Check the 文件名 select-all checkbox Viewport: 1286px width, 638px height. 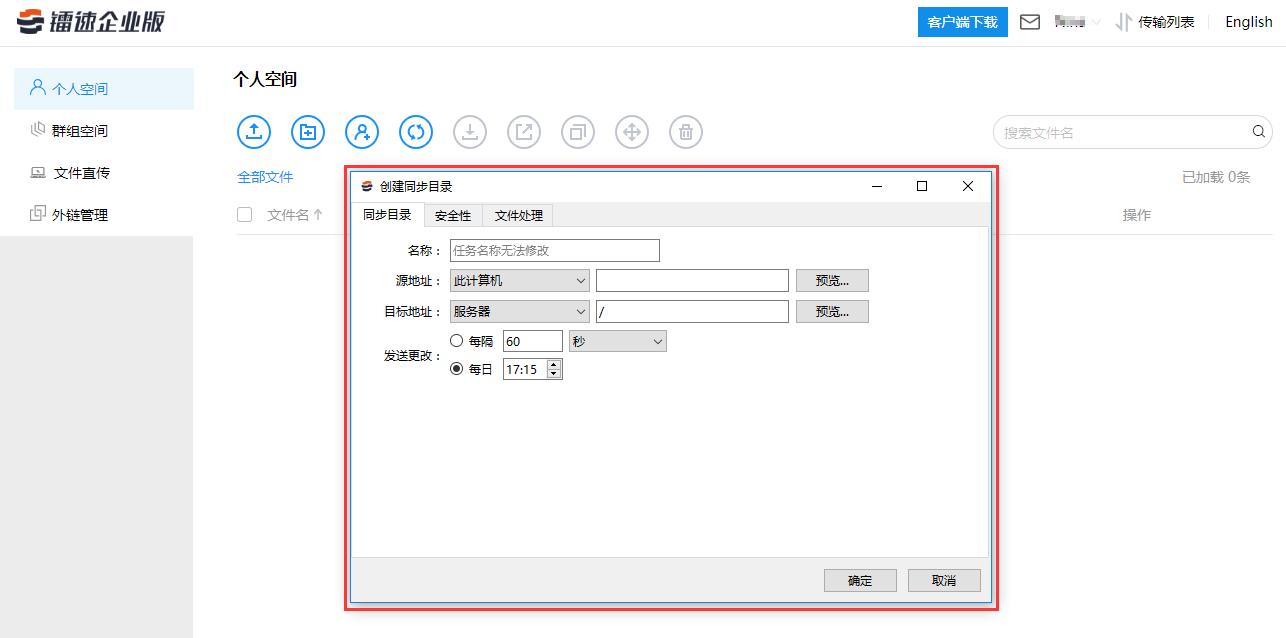pyautogui.click(x=244, y=213)
